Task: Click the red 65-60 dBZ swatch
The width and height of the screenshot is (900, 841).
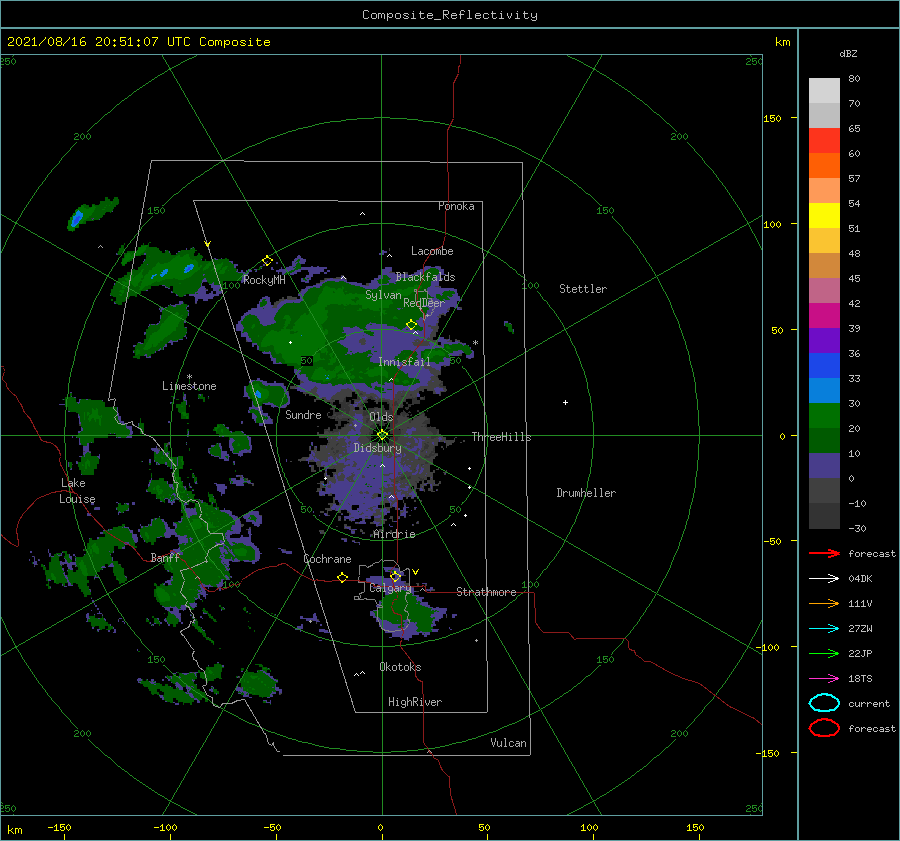Action: click(x=824, y=141)
